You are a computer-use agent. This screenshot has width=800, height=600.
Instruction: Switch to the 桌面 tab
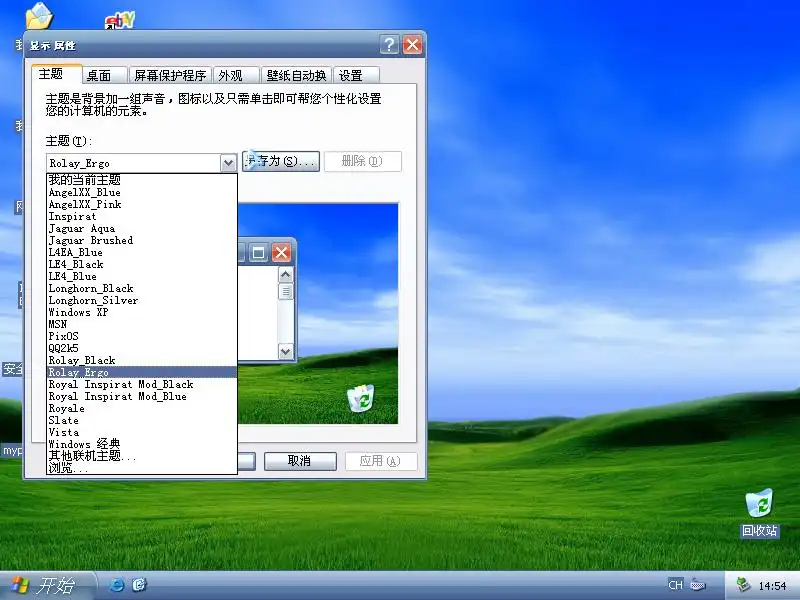(105, 76)
